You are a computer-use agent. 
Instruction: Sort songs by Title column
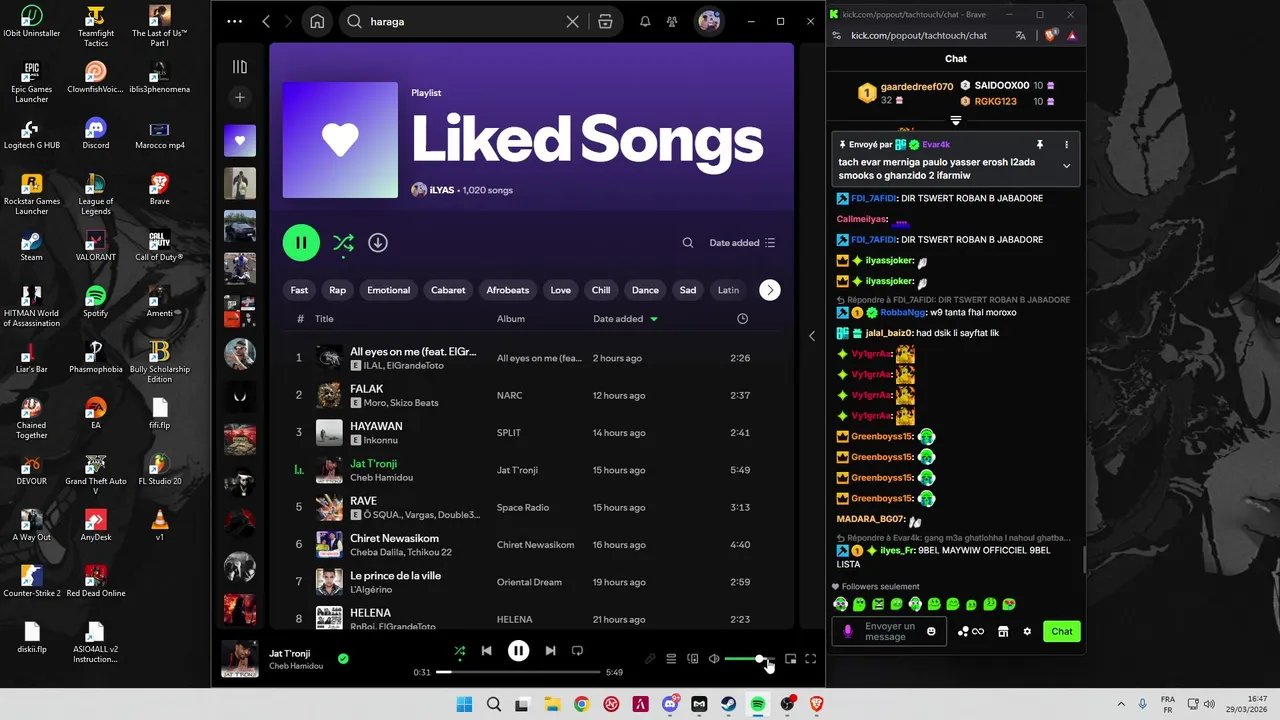[x=324, y=319]
